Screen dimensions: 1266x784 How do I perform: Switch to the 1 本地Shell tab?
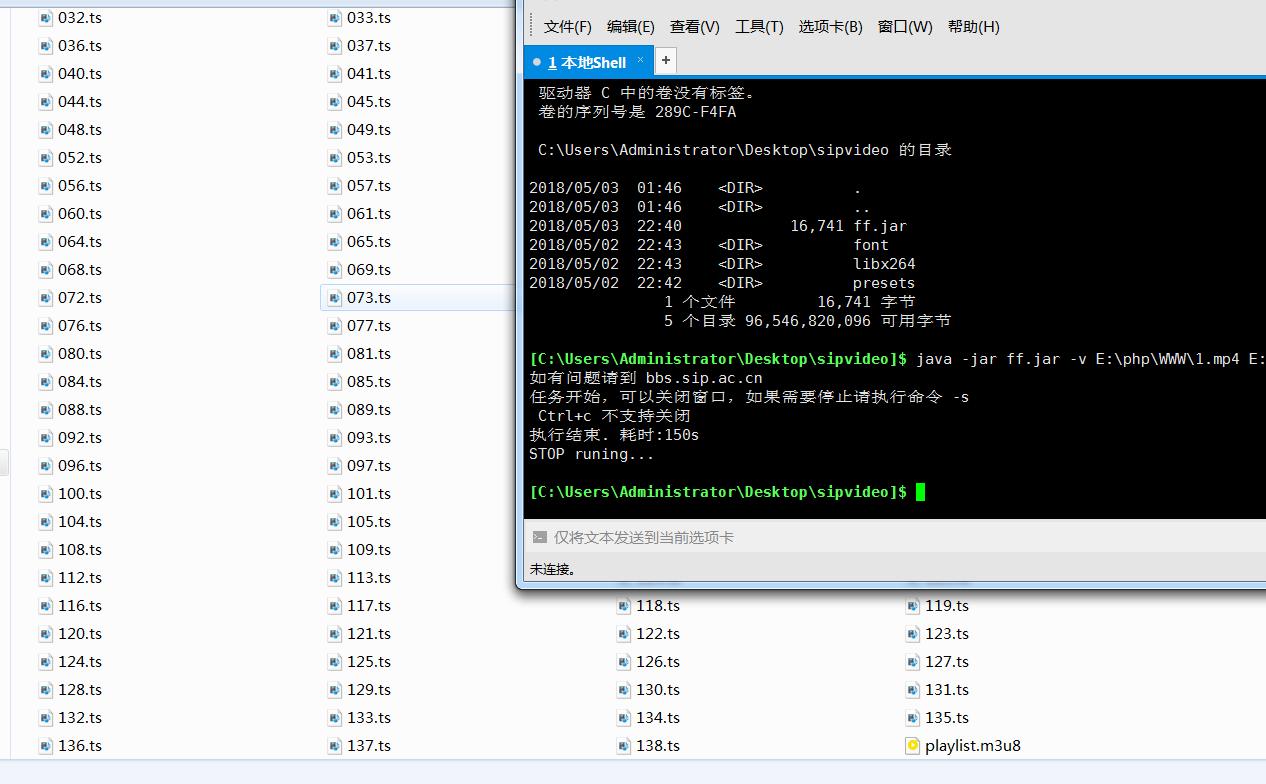[585, 61]
